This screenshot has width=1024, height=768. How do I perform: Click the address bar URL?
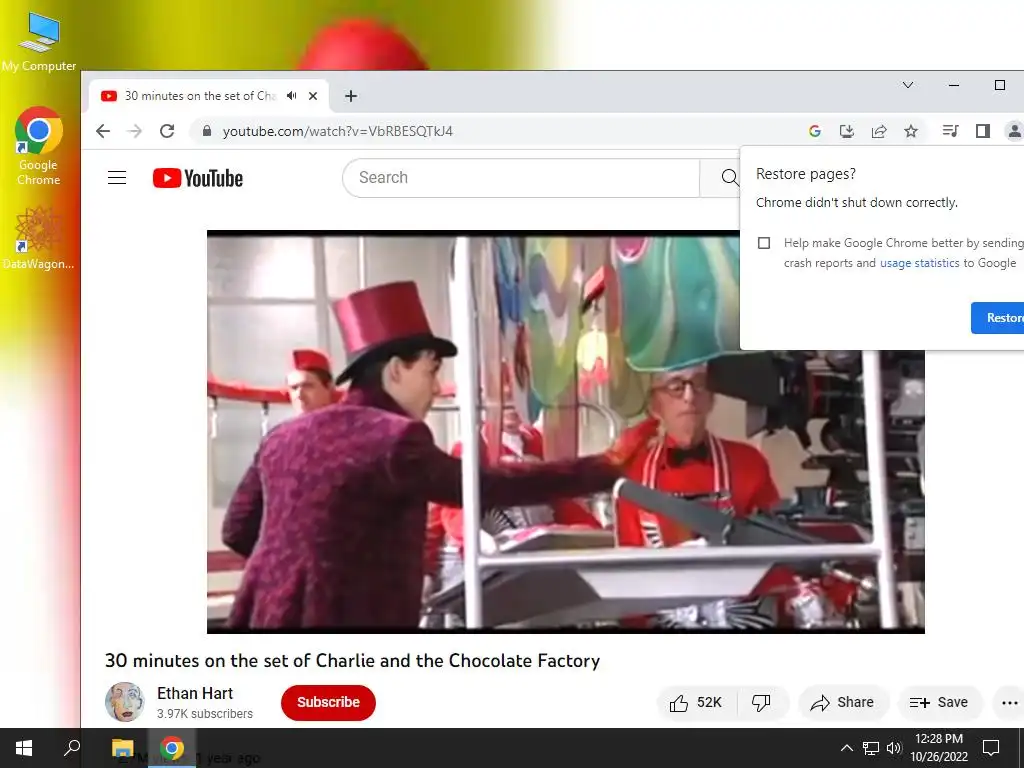338,131
